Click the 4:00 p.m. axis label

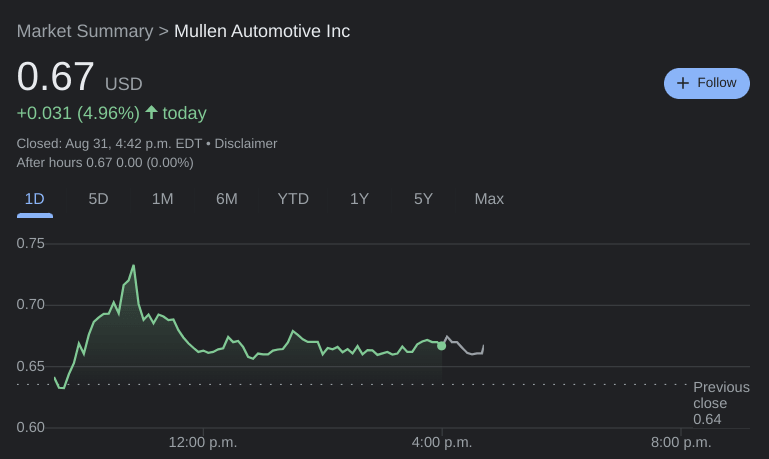point(441,442)
